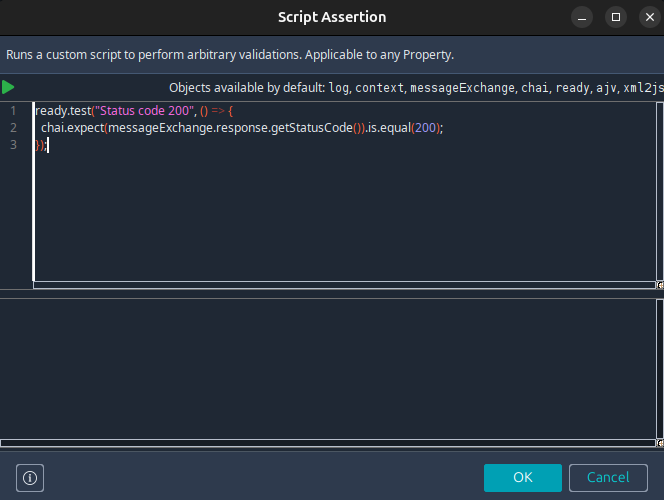Place cursor on line 1 ready.test code

[134, 111]
